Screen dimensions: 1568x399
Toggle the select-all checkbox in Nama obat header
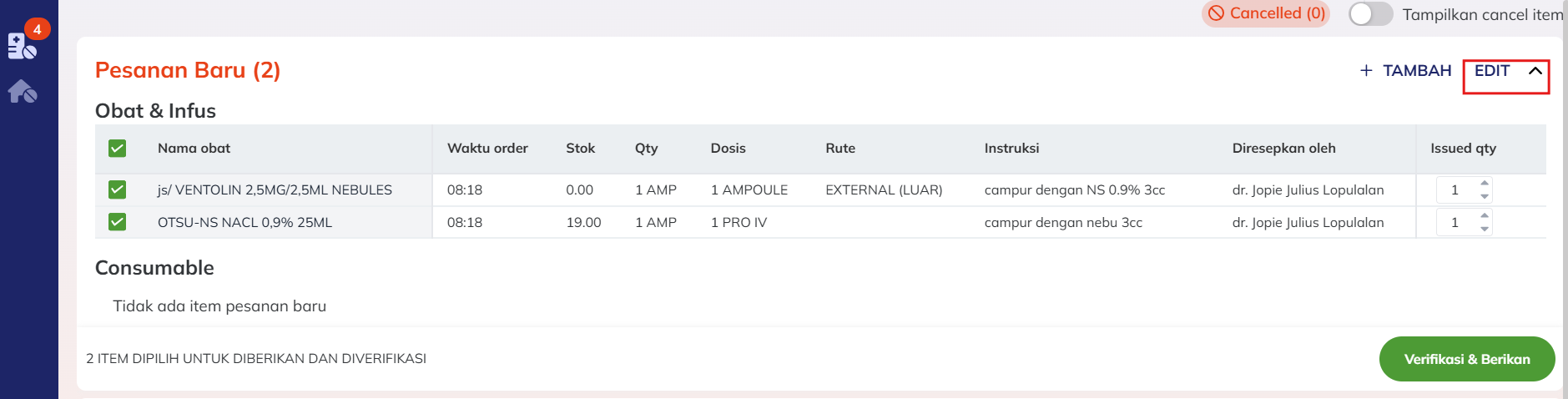pos(118,149)
